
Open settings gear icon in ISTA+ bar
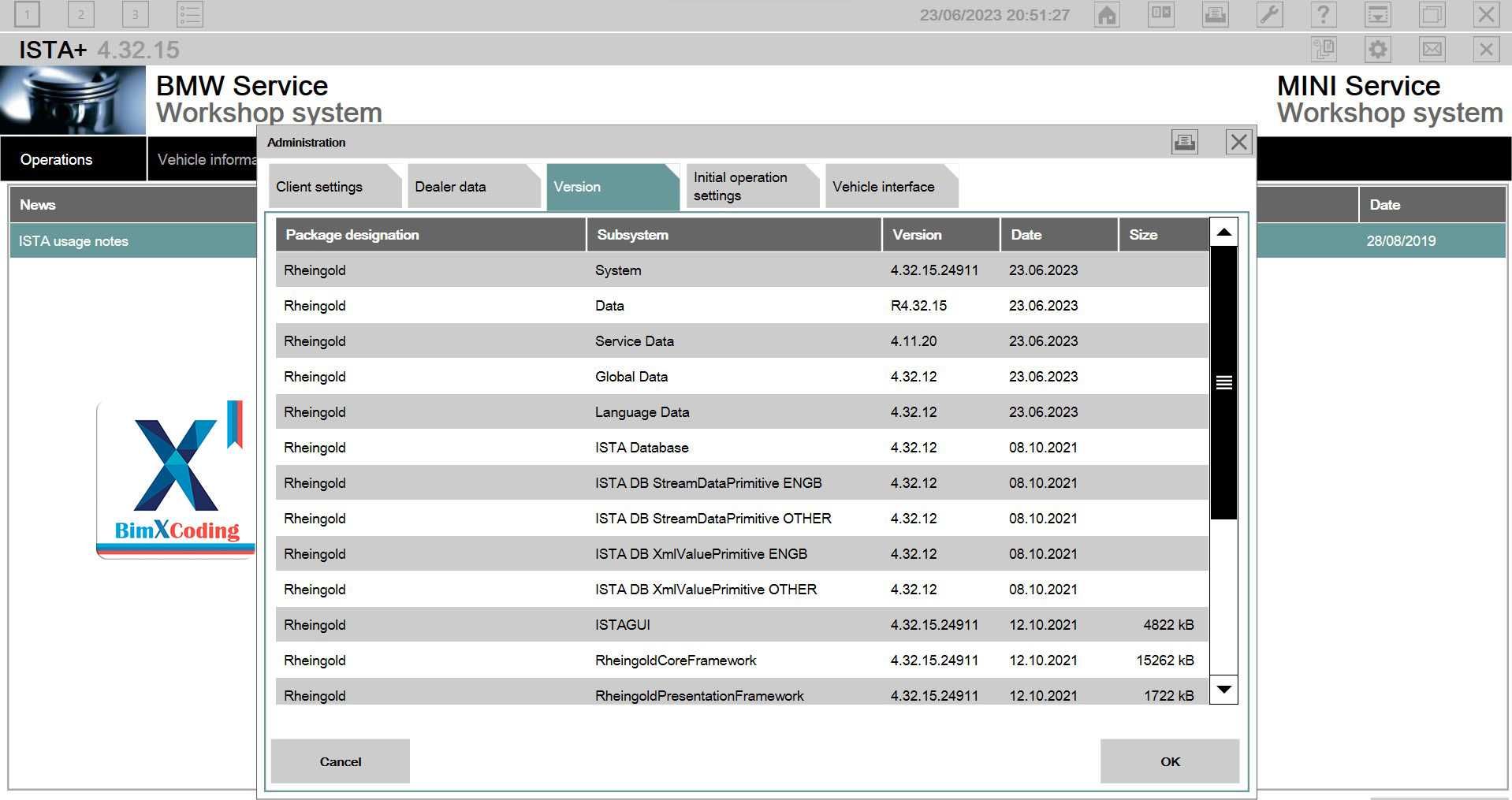(1377, 50)
